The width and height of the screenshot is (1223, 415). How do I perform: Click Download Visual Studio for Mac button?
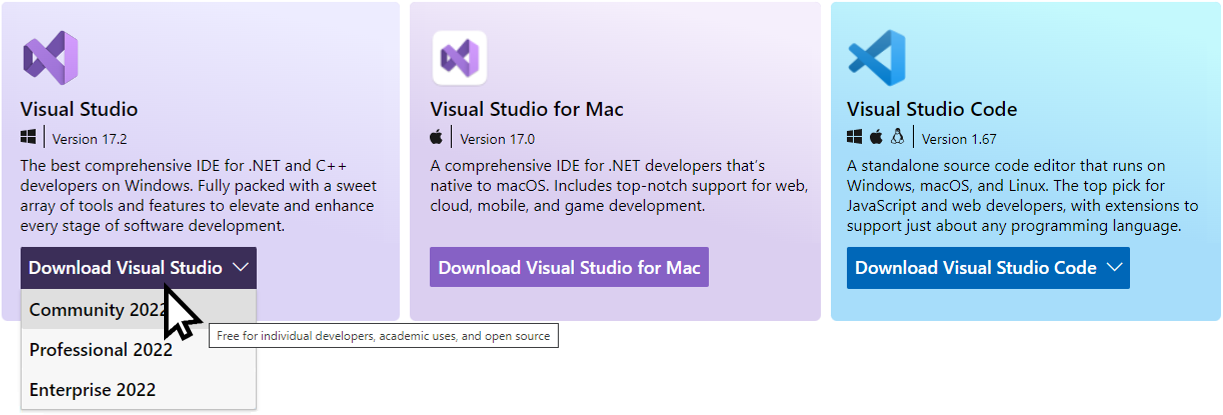point(569,268)
